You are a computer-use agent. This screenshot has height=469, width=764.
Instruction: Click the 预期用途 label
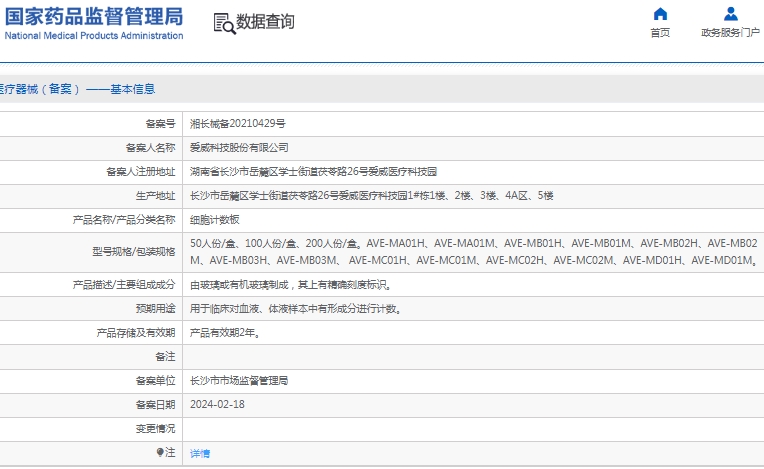(155, 308)
